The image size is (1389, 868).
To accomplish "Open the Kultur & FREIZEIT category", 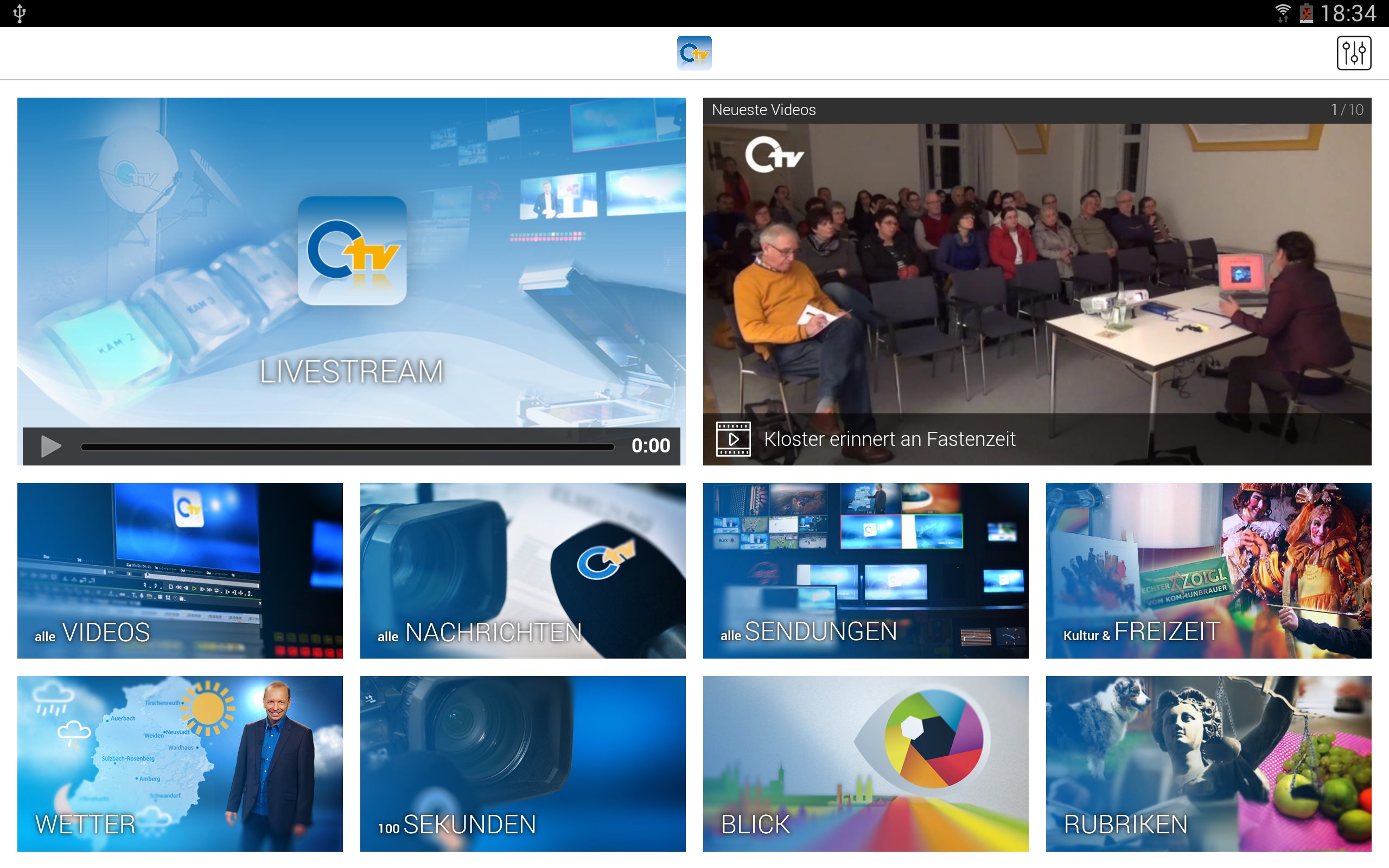I will click(1208, 571).
